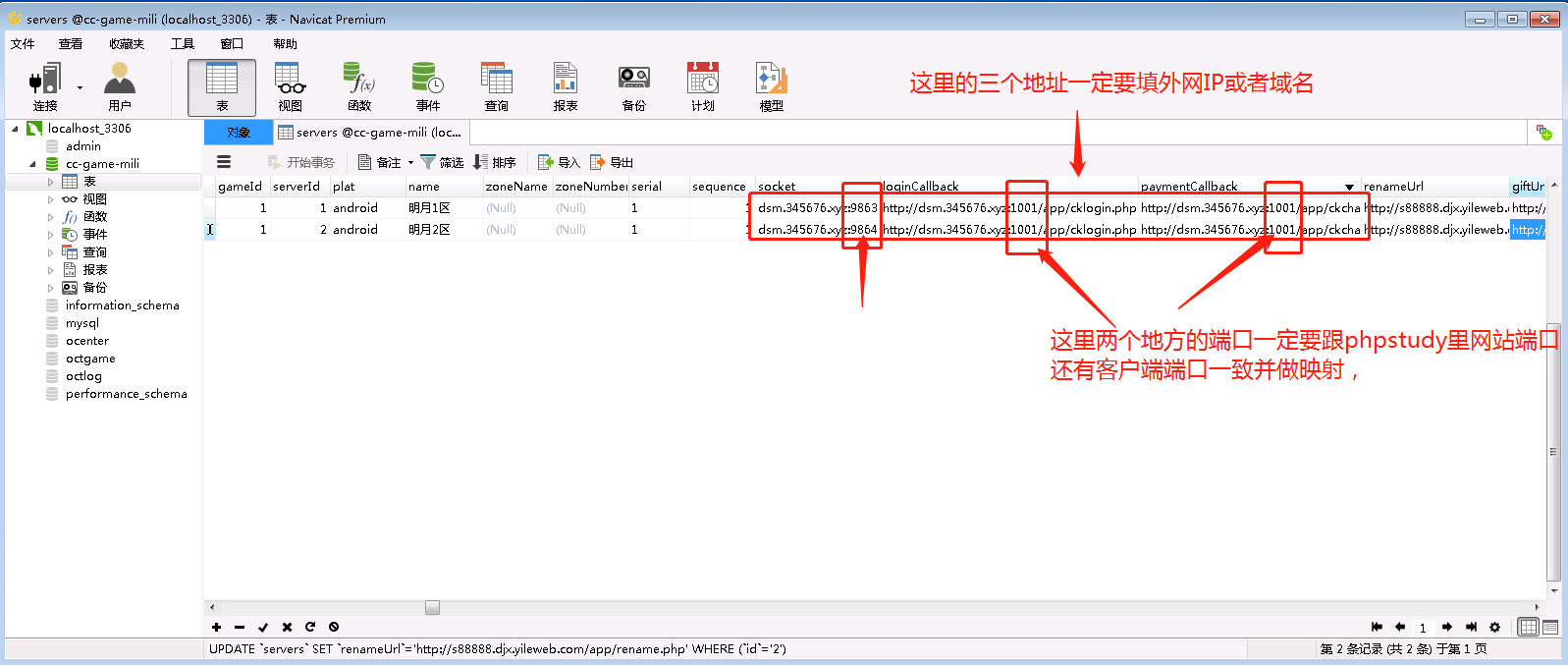This screenshot has width=1568, height=665.
Task: Click the 连接 (Connection) toolbar icon
Action: point(45,86)
